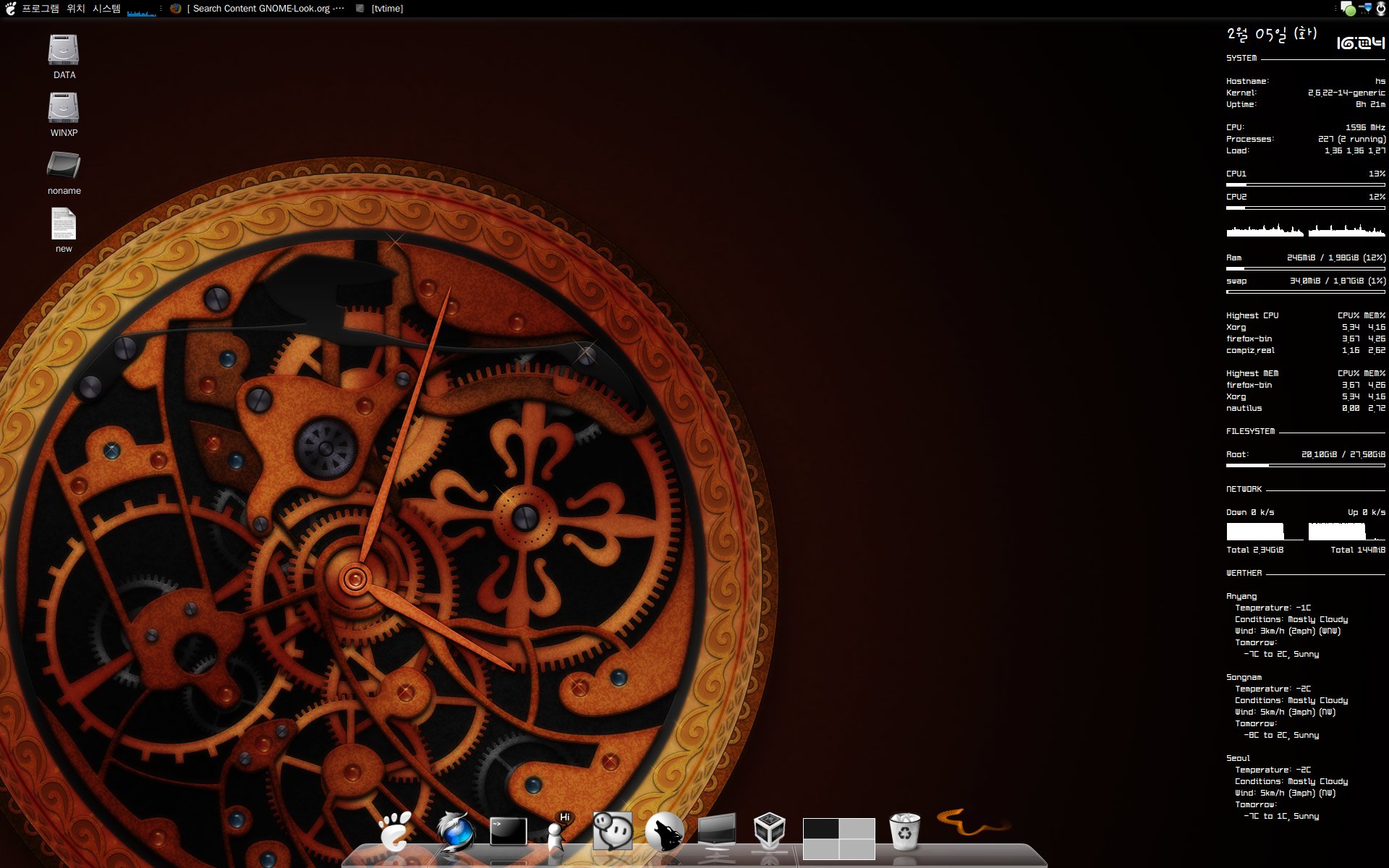Click nautilus in Highest MEM list
Viewport: 1389px width, 868px height.
click(1244, 408)
